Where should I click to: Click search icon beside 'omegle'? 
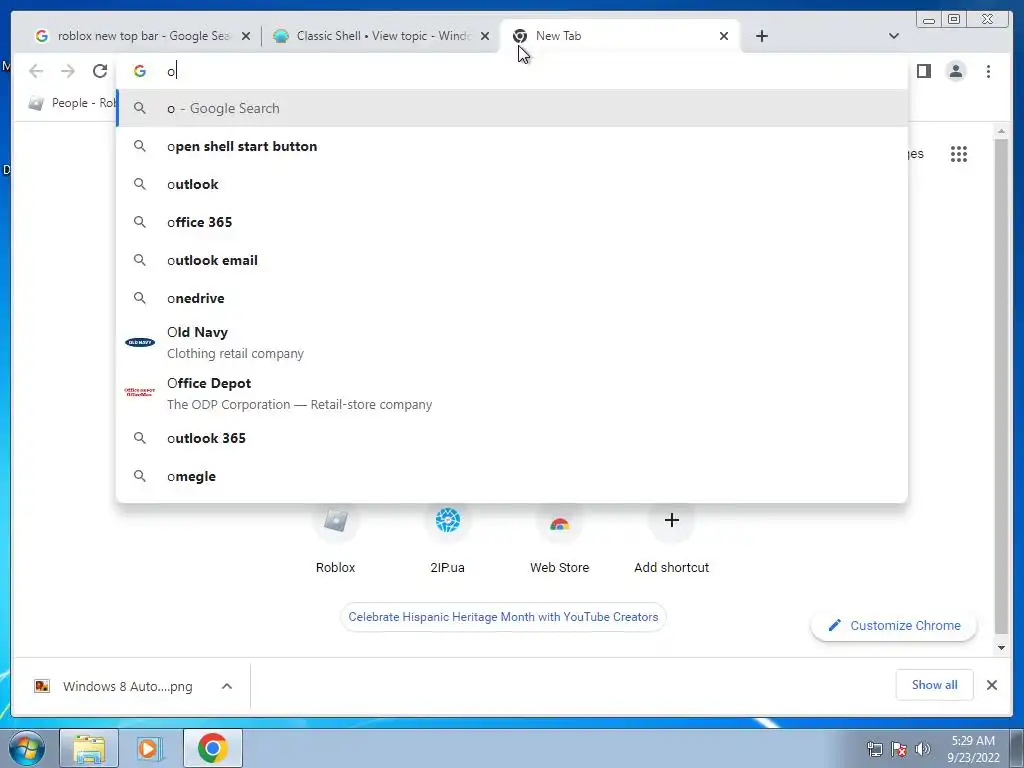(x=140, y=476)
